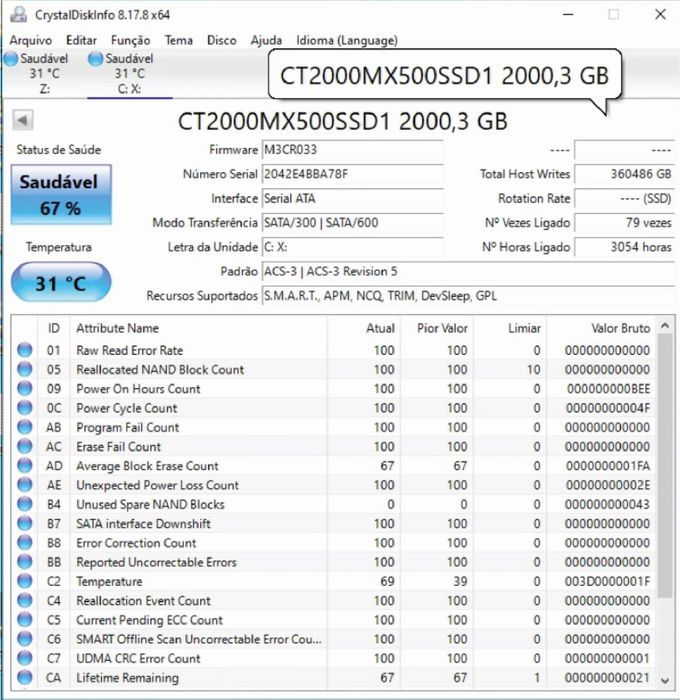Click the status circle for Power On Hours Count

coord(25,388)
